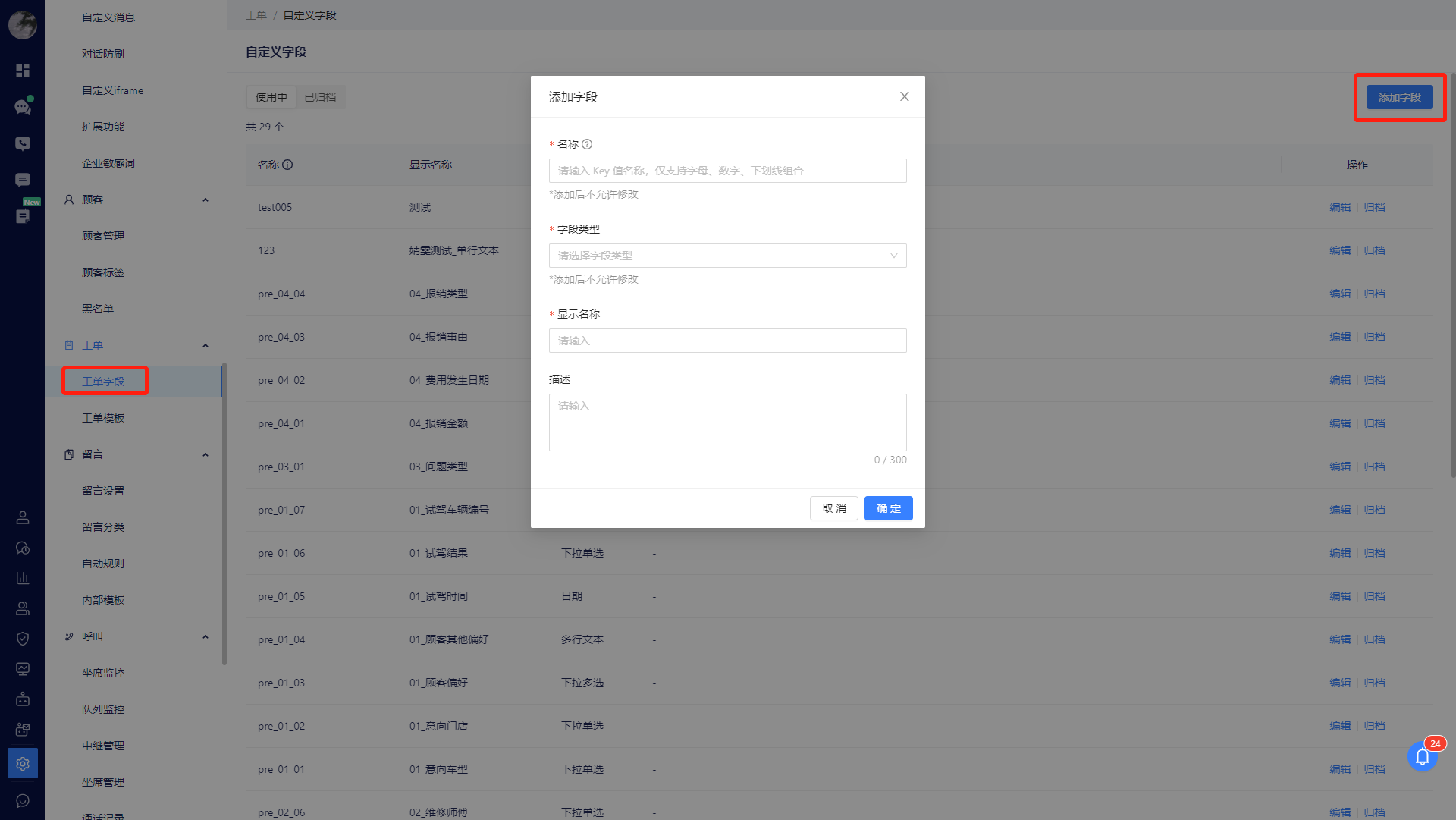This screenshot has height=820, width=1456.
Task: Open the 字段类型 dropdown
Action: pos(727,256)
